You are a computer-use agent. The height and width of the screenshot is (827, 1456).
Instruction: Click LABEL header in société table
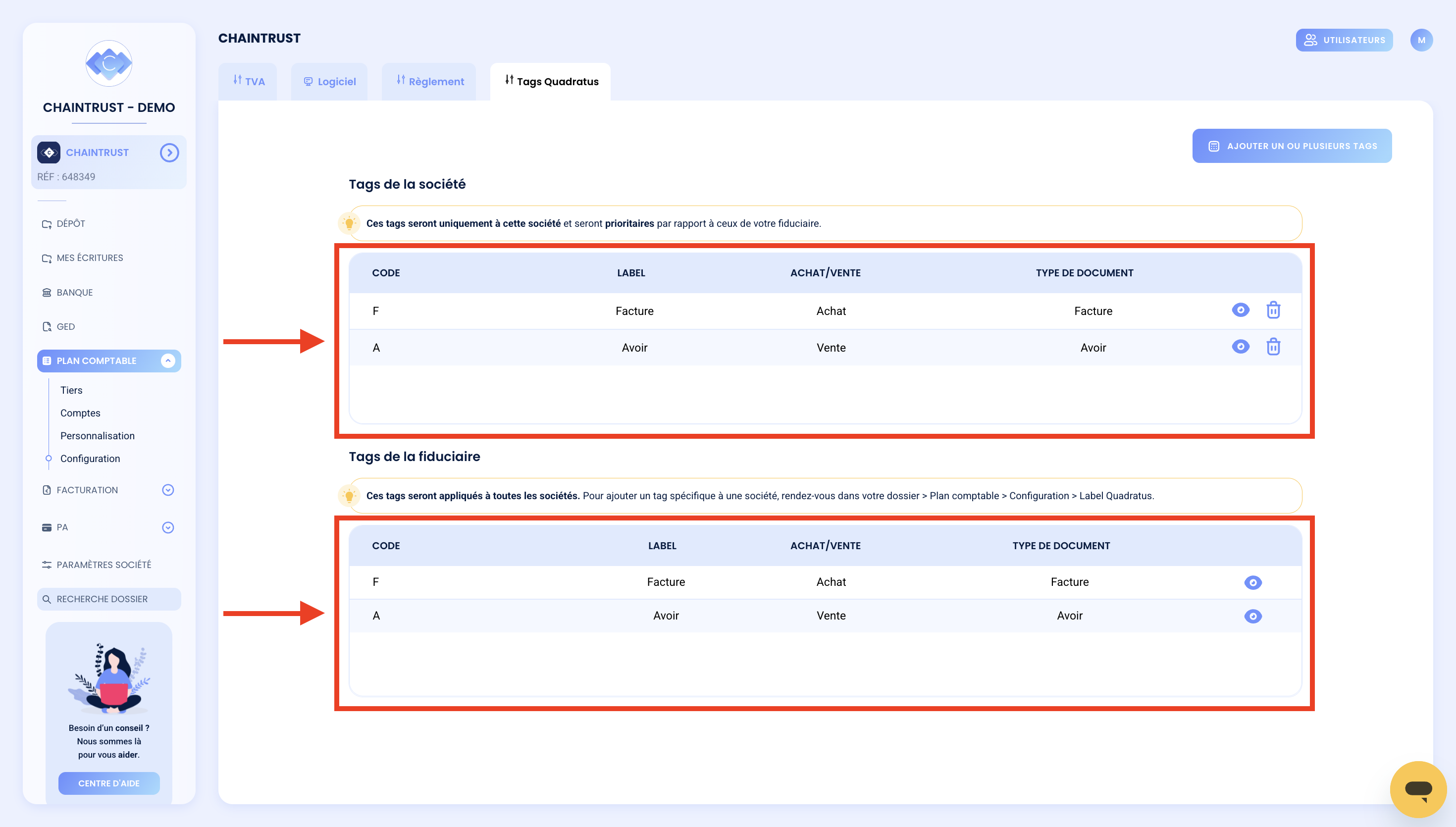(631, 273)
